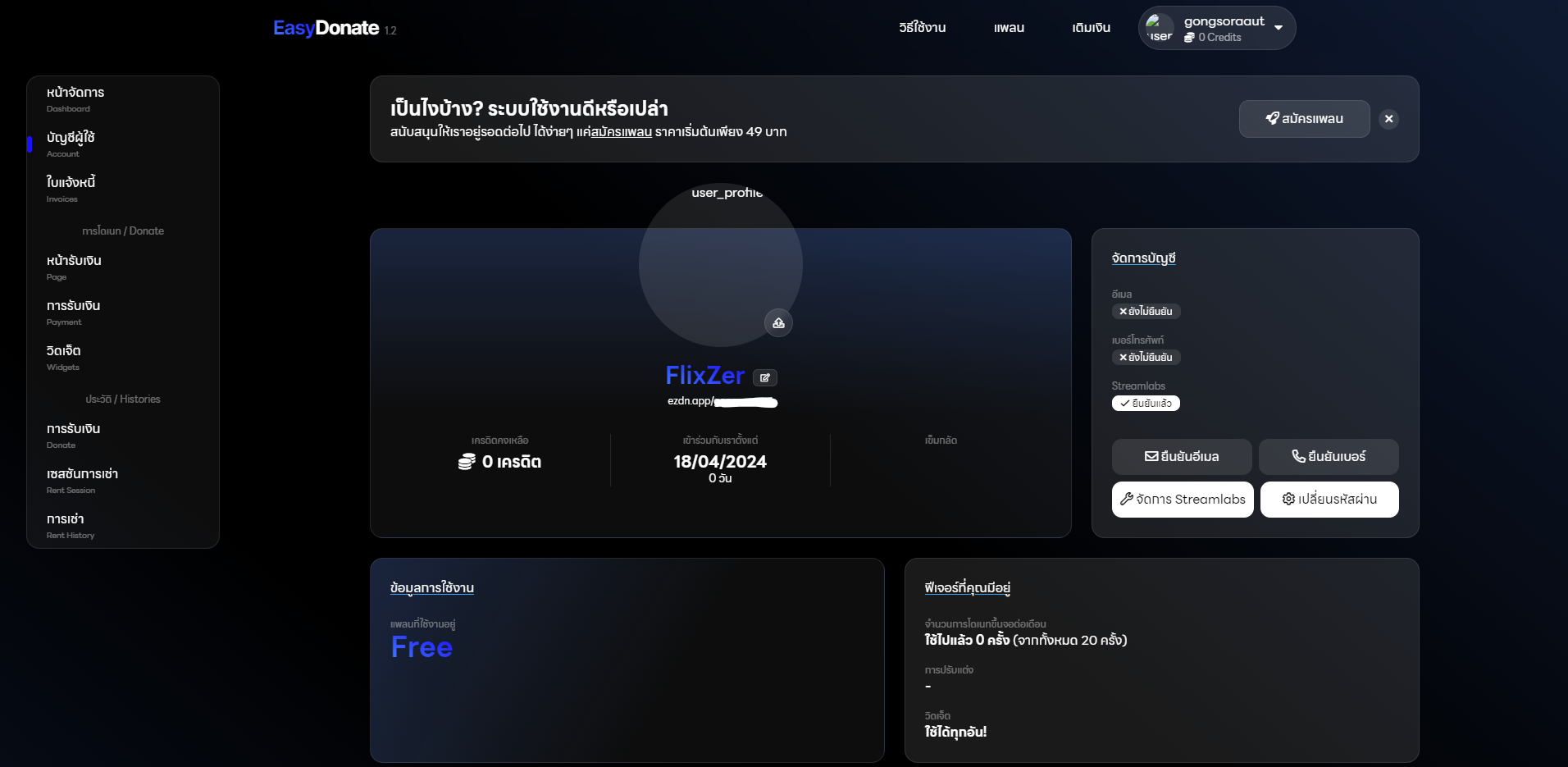Dismiss the promotion banner with X
The height and width of the screenshot is (767, 1568).
click(x=1388, y=119)
